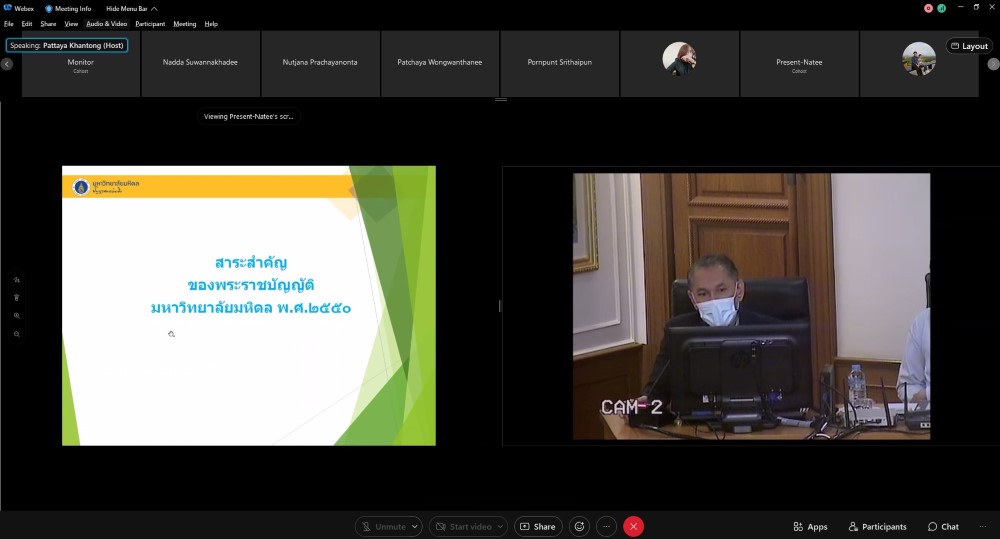Expand audio options arrow next to Unmute
The image size is (1000, 539).
[414, 526]
